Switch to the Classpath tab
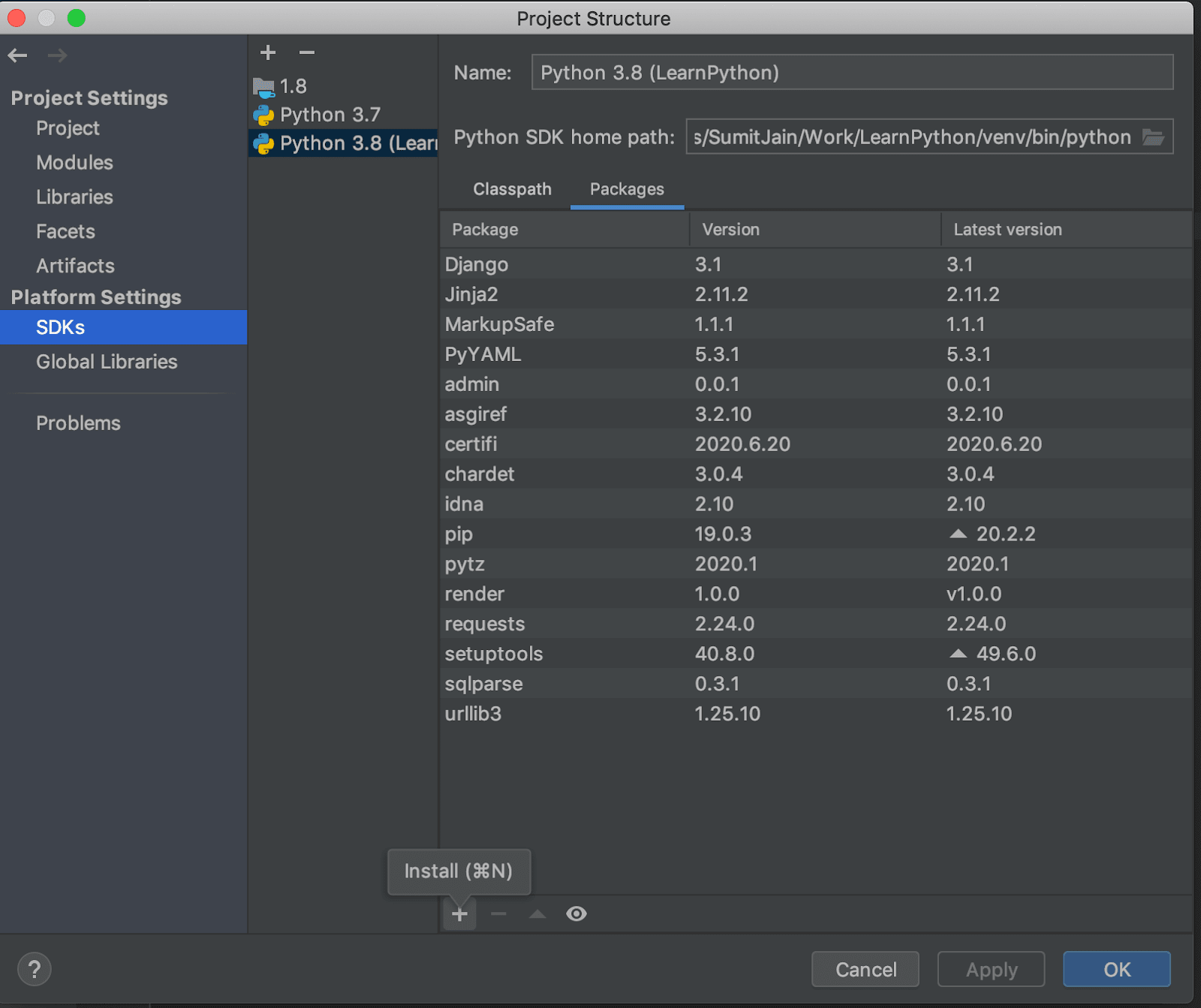 click(512, 189)
